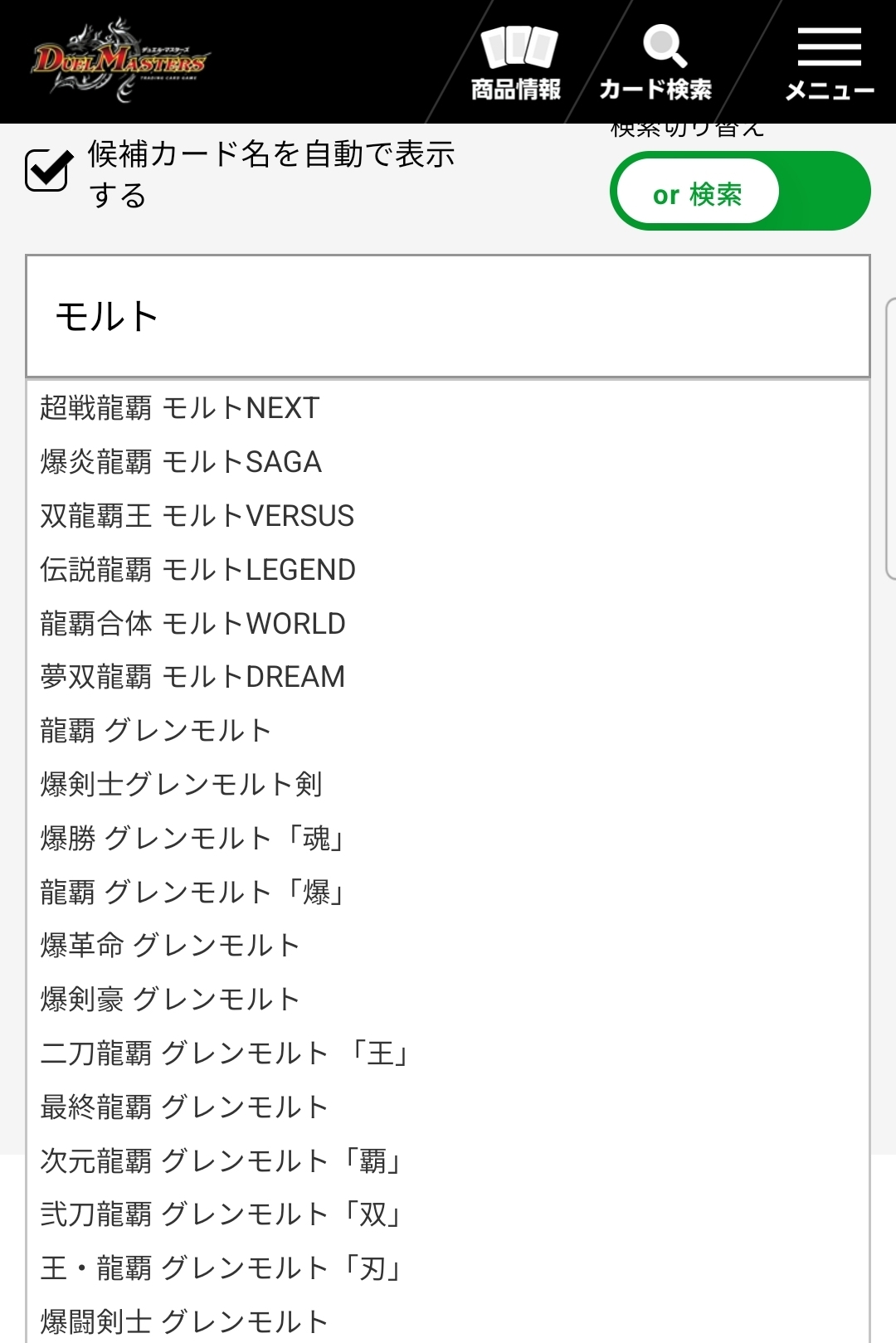Viewport: 896px width, 1343px height.
Task: Pick 爆剣士グレンモルト剣 from suggestions
Action: pyautogui.click(x=182, y=785)
